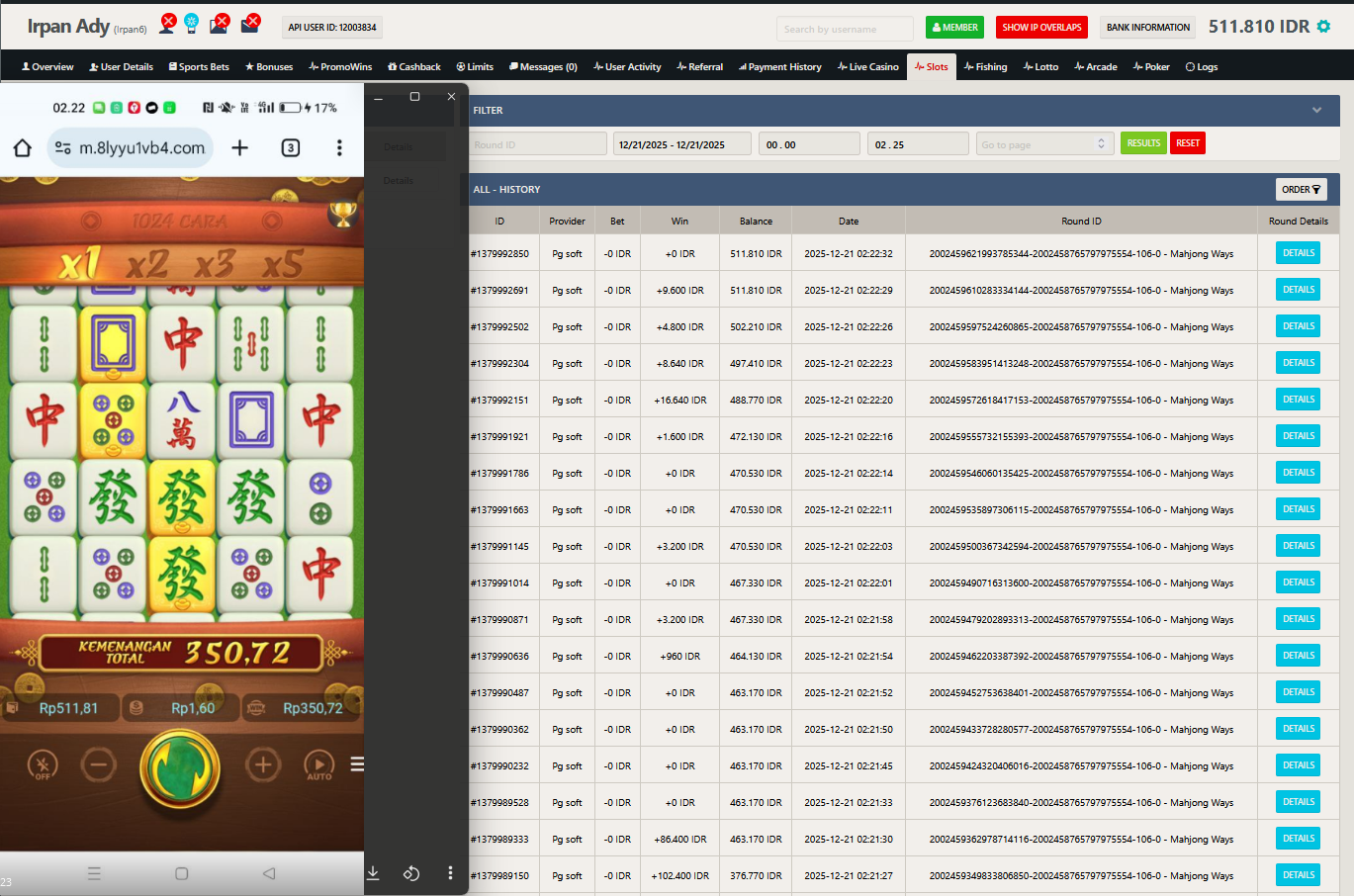Open User Details tab
Screen dimensions: 1354x896
tap(121, 67)
